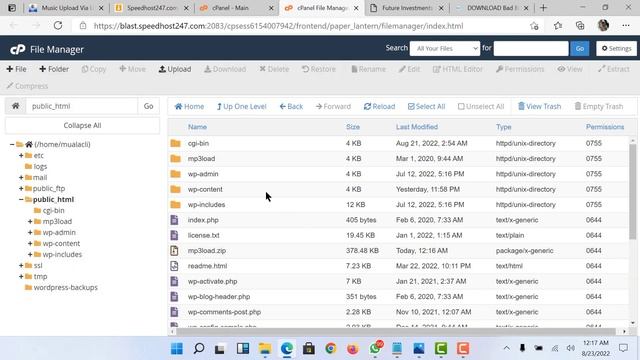Click the home icon beside the path field
Image resolution: width=640 pixels, height=360 pixels.
[16, 106]
